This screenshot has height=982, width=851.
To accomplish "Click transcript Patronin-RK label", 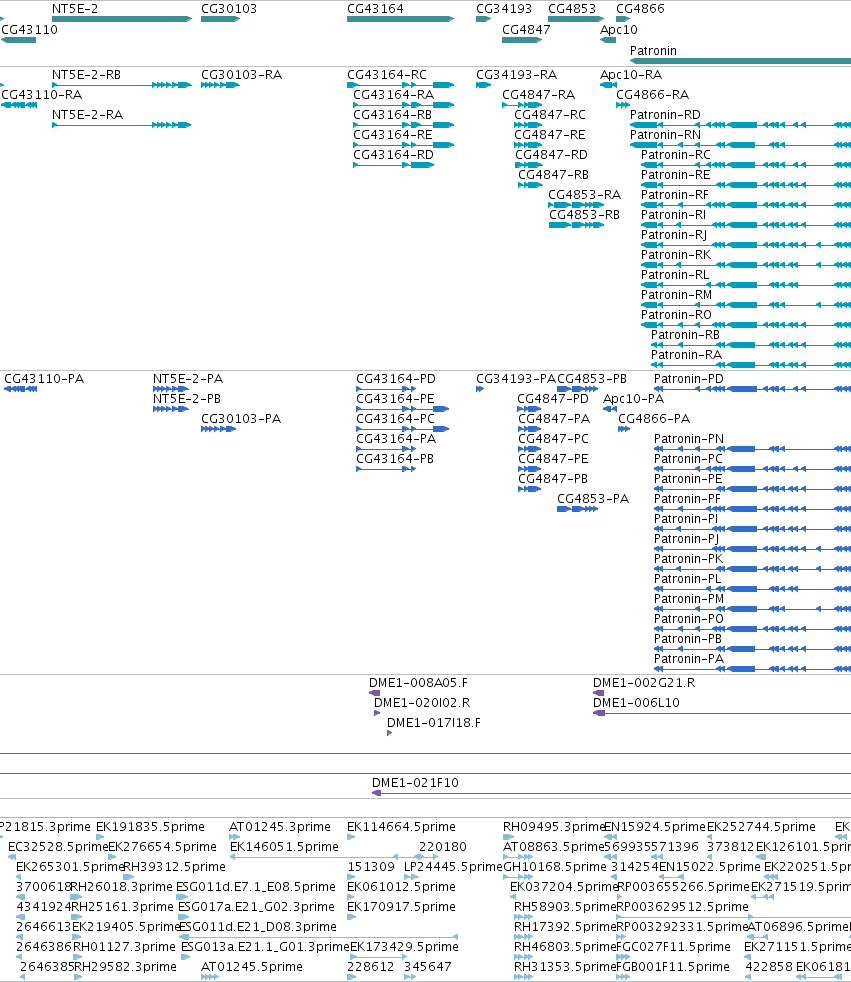I will [676, 255].
